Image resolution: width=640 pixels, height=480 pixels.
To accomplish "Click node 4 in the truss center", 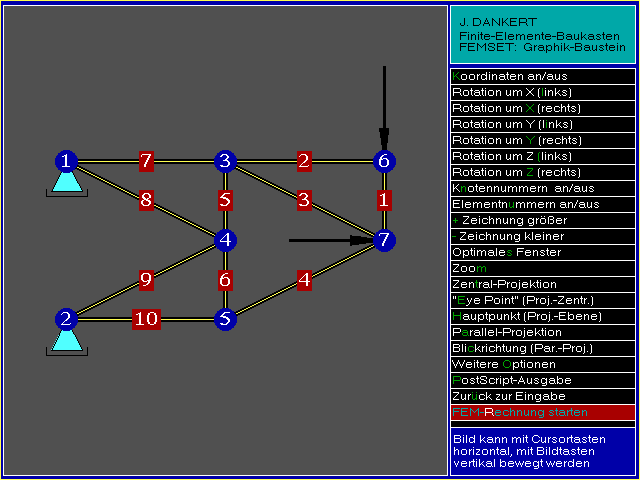I will point(225,240).
